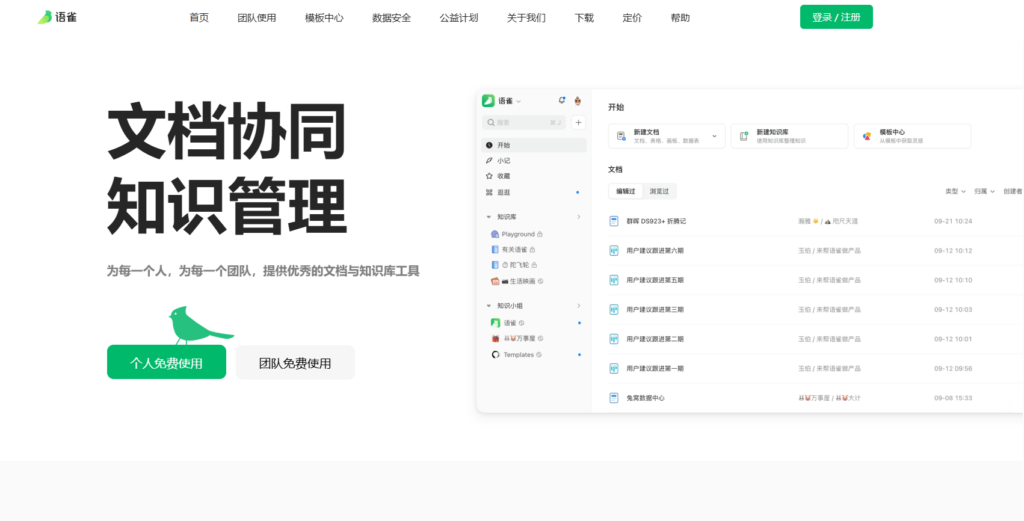Switch to the 浏览过 tab
Viewport: 1024px width, 521px height.
coord(659,191)
